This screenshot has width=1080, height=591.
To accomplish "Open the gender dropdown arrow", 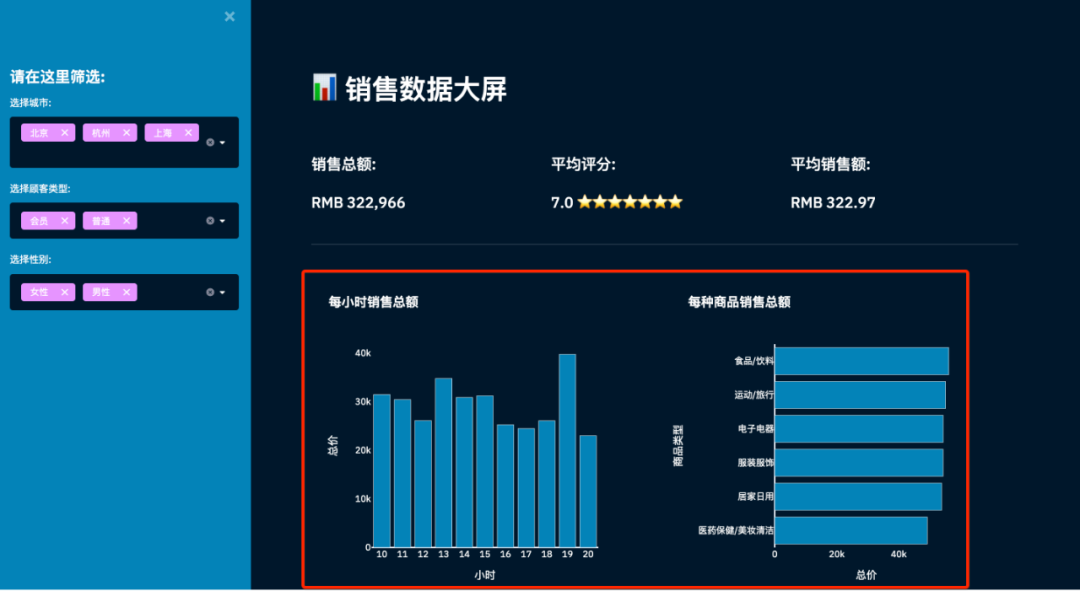I will click(x=222, y=292).
